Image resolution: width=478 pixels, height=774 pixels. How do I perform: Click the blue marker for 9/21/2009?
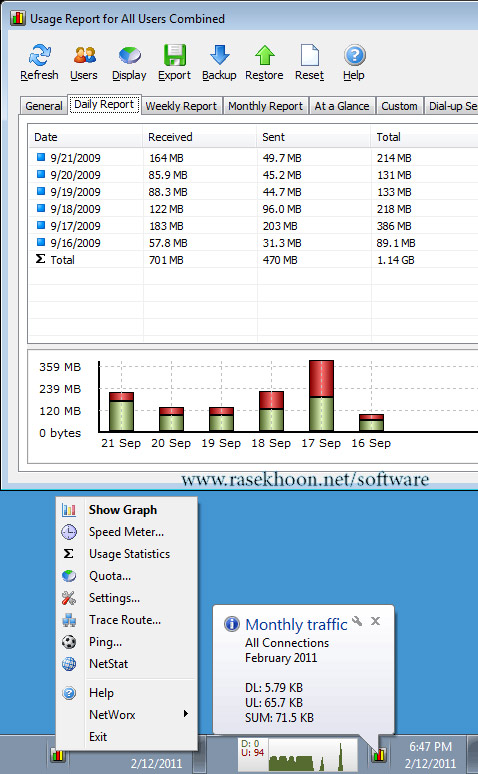coord(41,157)
